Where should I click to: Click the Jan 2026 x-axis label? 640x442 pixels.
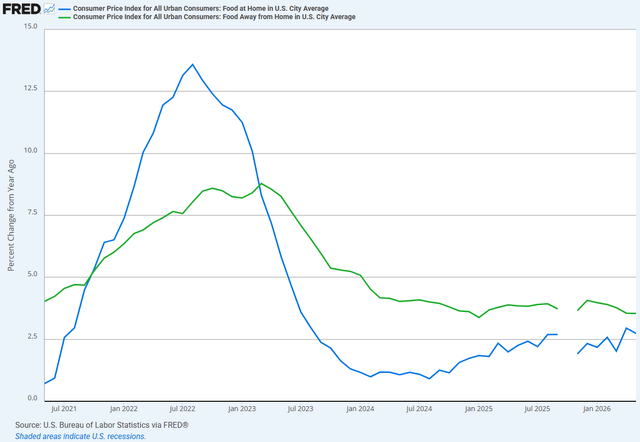[x=597, y=409]
